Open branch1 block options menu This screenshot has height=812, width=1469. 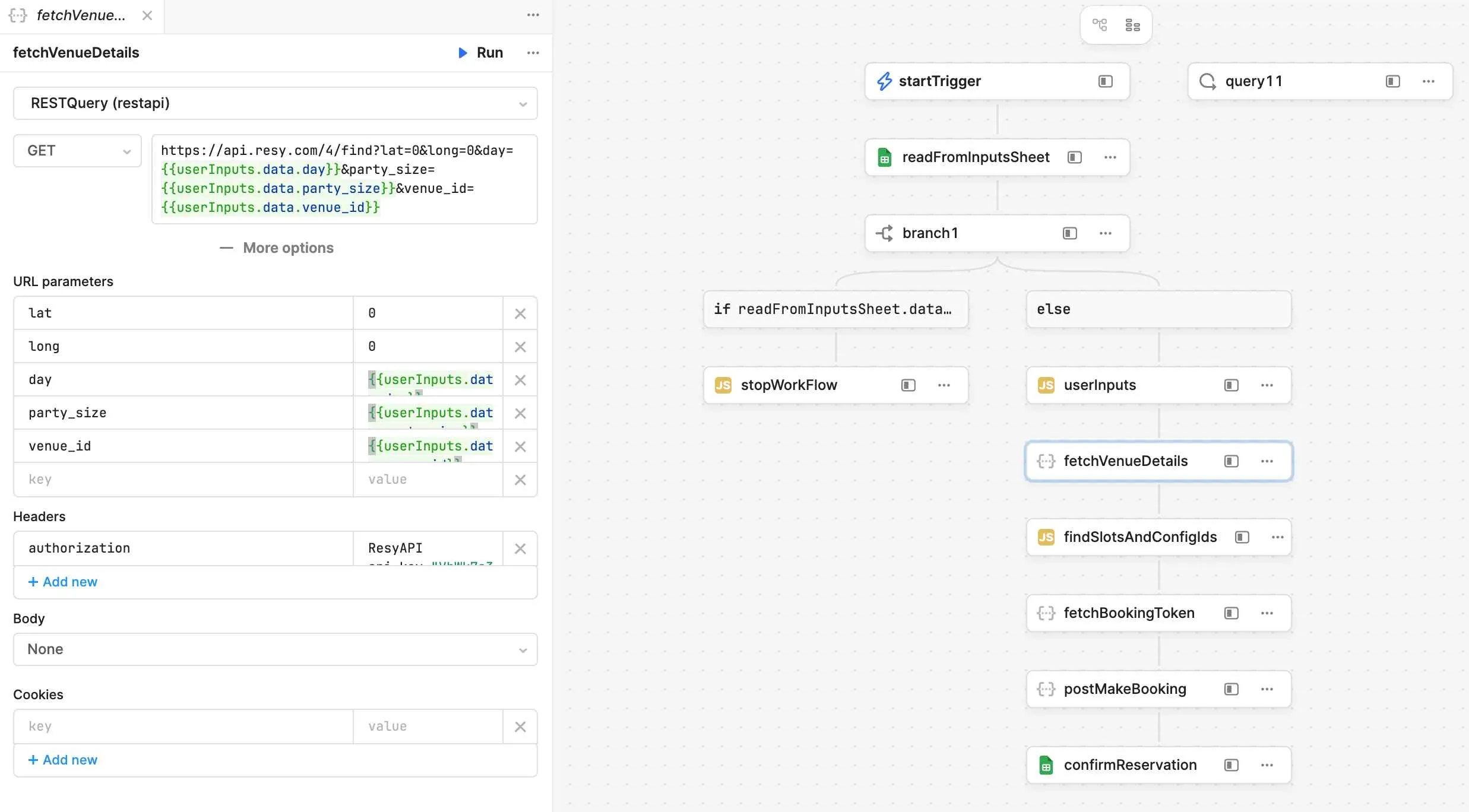coord(1106,233)
